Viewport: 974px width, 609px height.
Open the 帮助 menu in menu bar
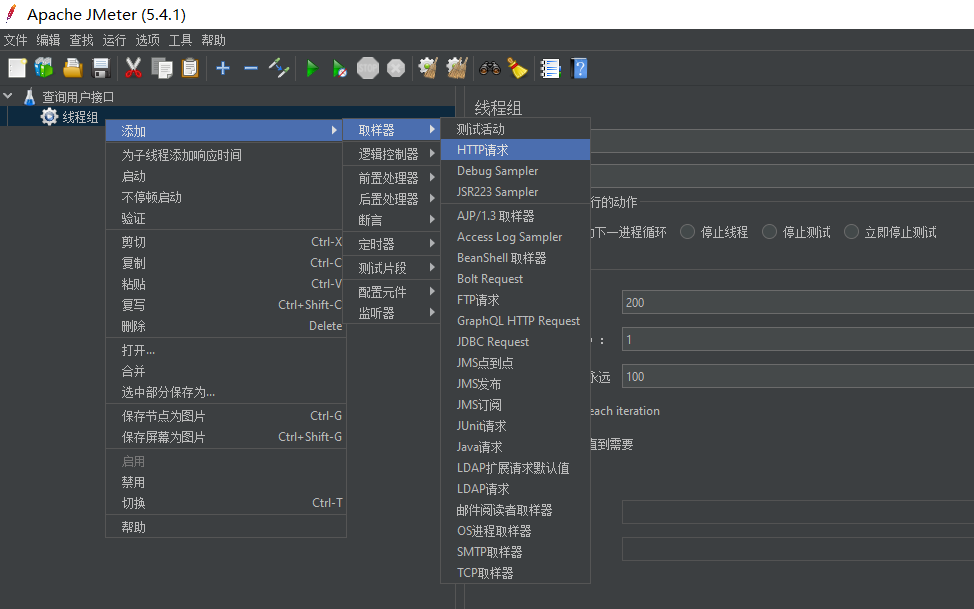[213, 40]
